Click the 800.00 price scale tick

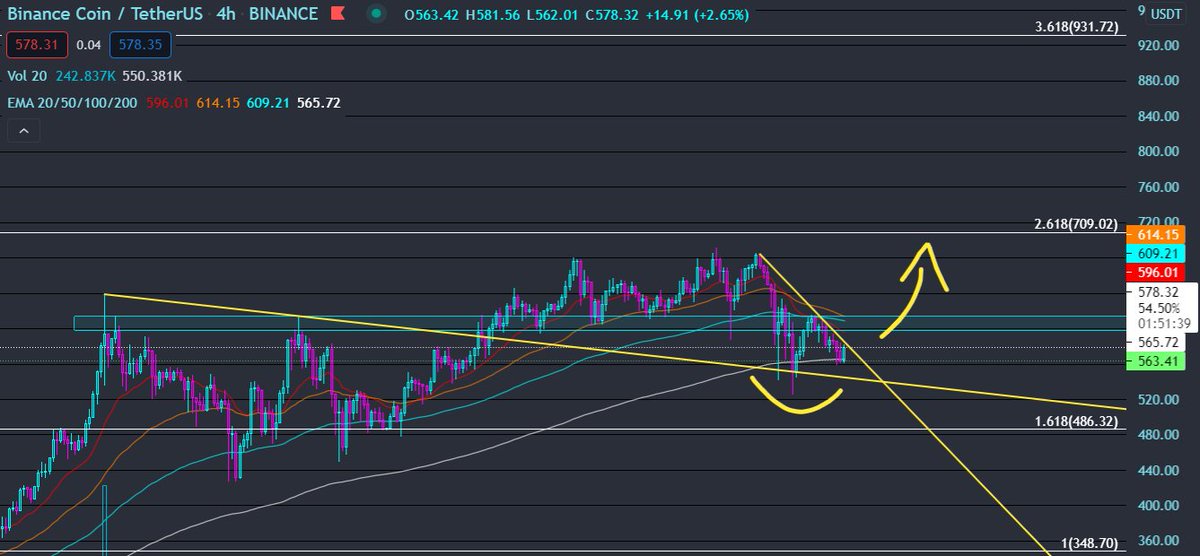(1157, 151)
